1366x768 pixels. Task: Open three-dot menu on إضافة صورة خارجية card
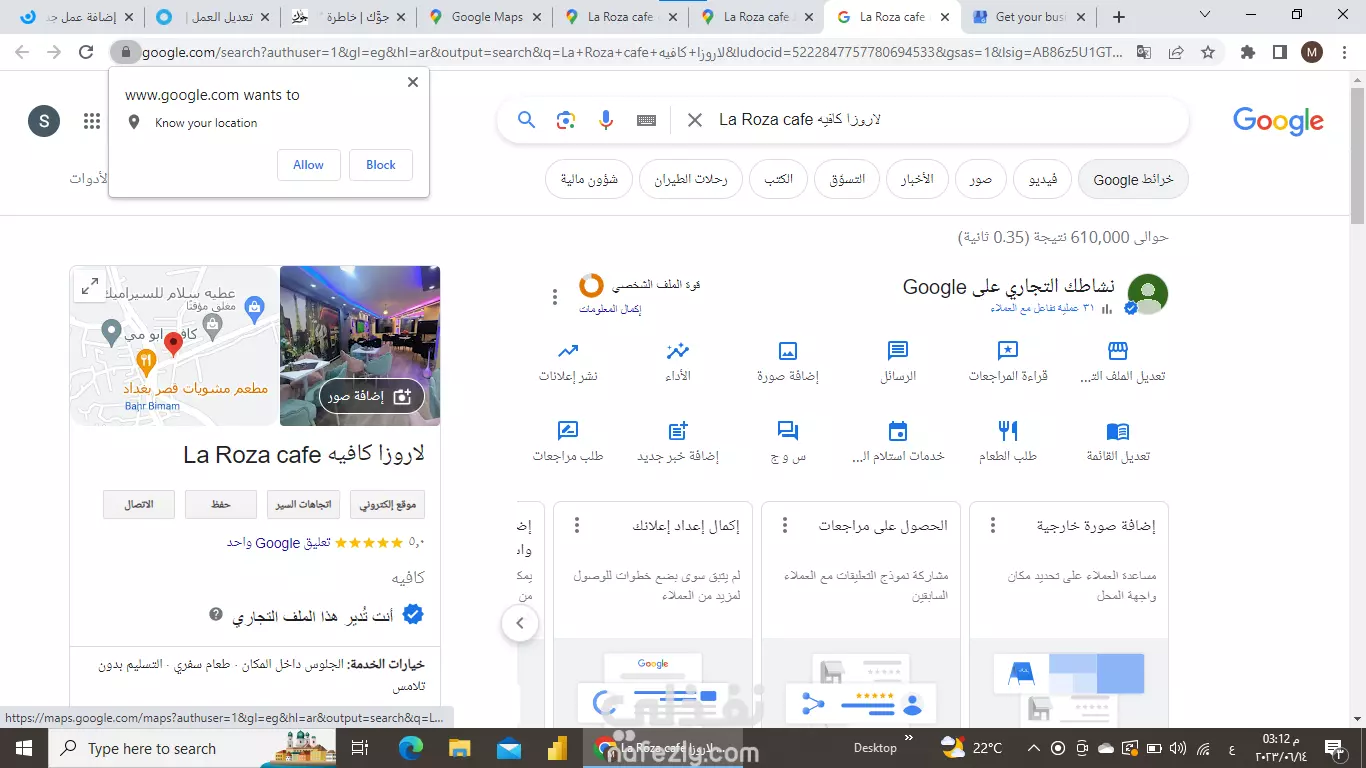point(993,525)
